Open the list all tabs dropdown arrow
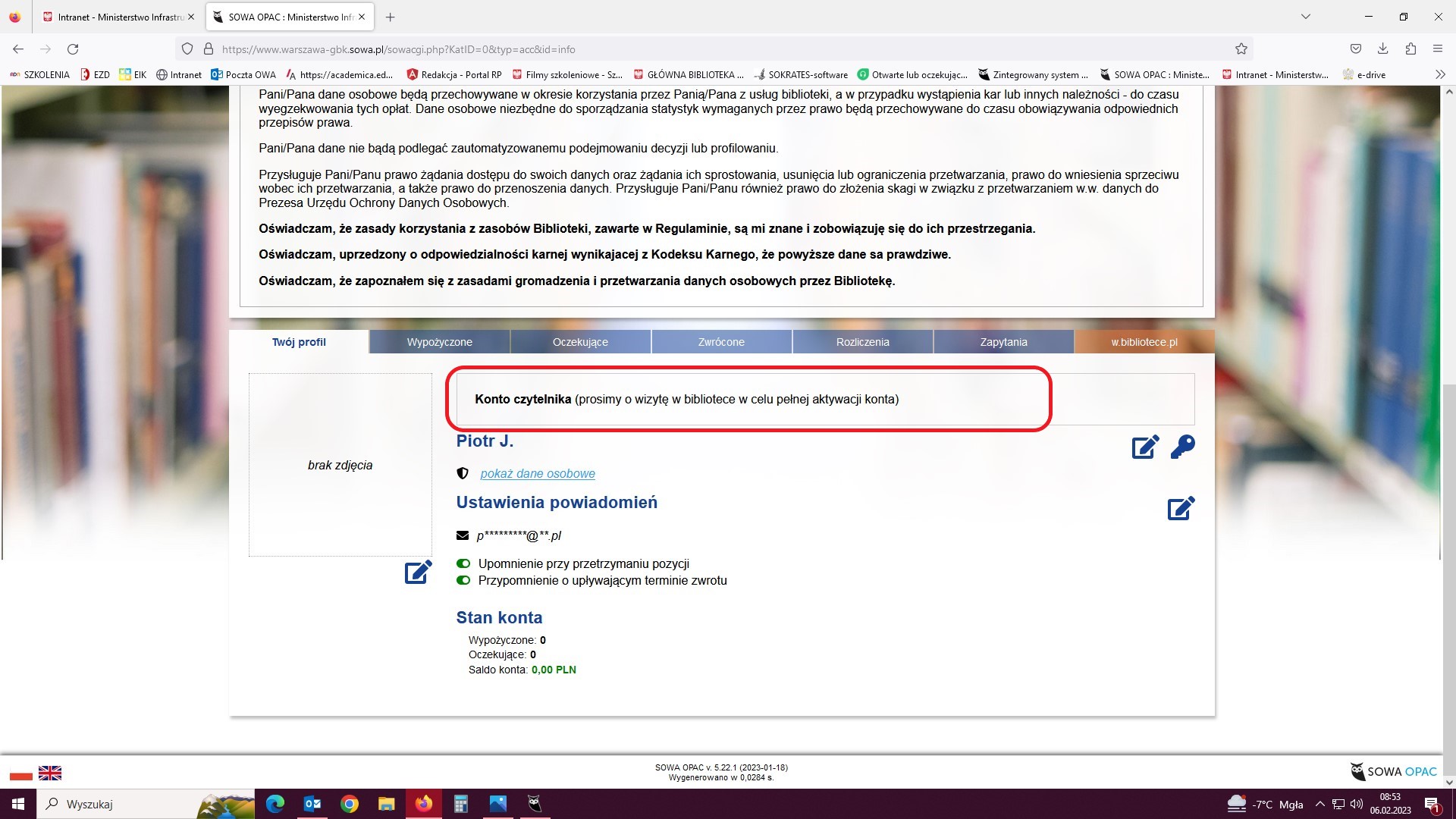1456x819 pixels. point(1306,17)
